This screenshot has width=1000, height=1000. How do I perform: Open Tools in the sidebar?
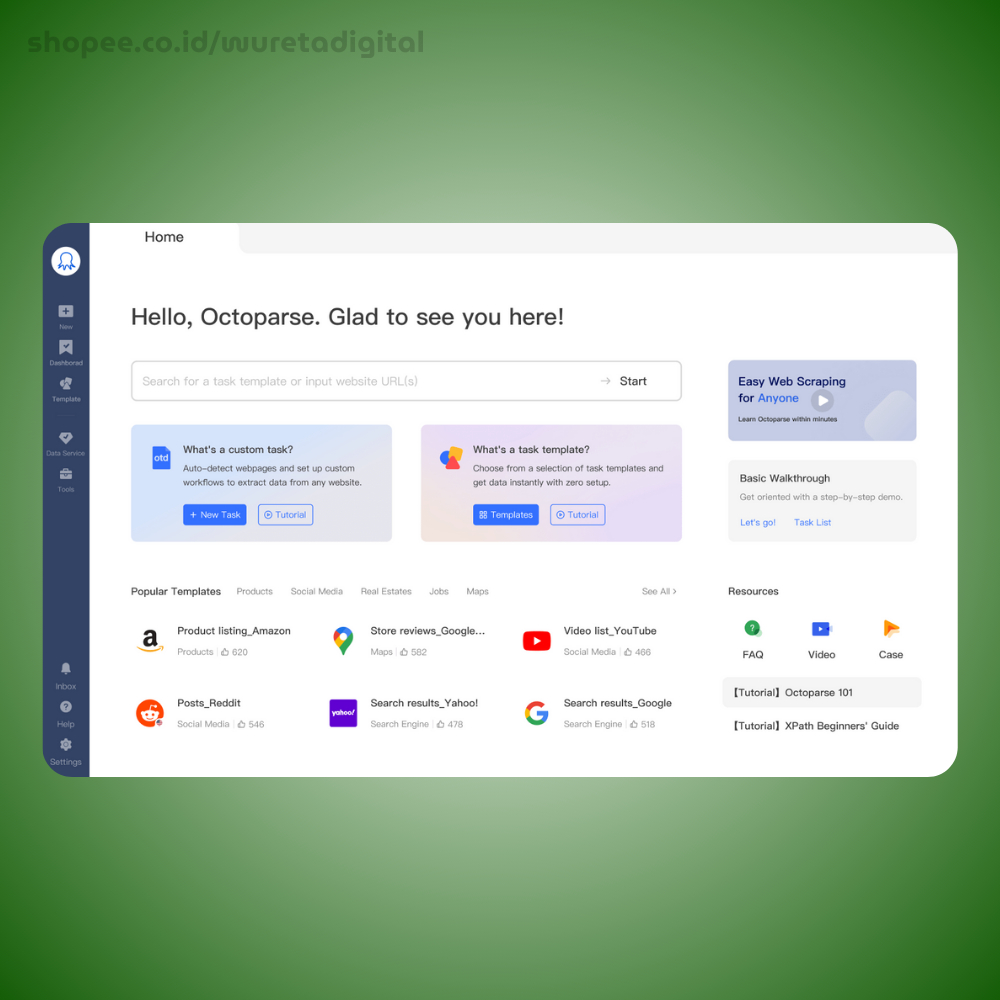[66, 480]
